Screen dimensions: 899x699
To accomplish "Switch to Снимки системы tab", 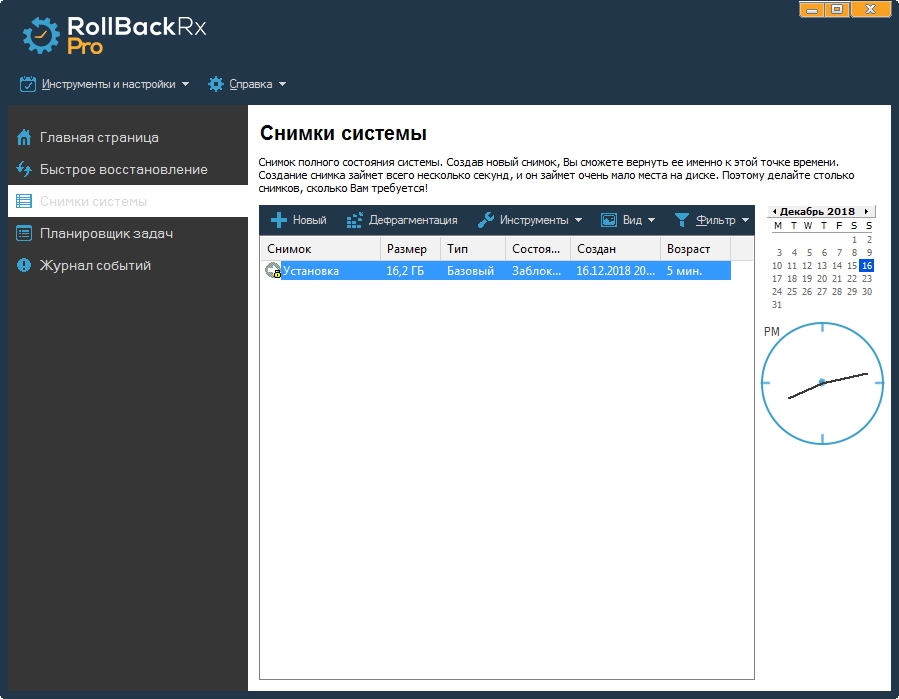I will [x=93, y=202].
